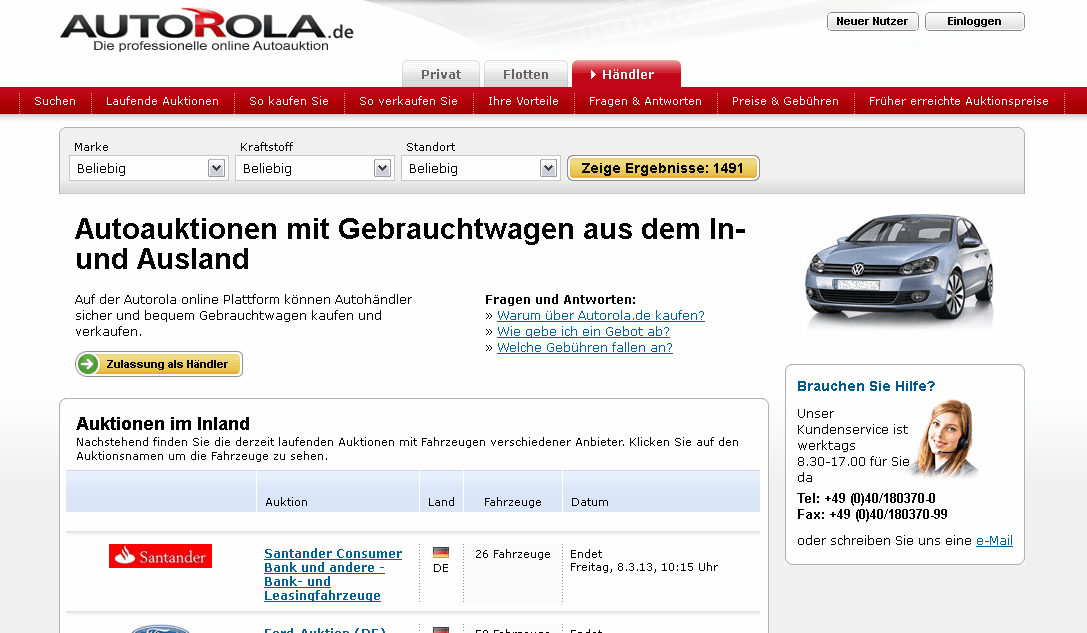The width and height of the screenshot is (1087, 633).
Task: Open link Warum über Autorola.de kaufen?
Action: pyautogui.click(x=601, y=315)
